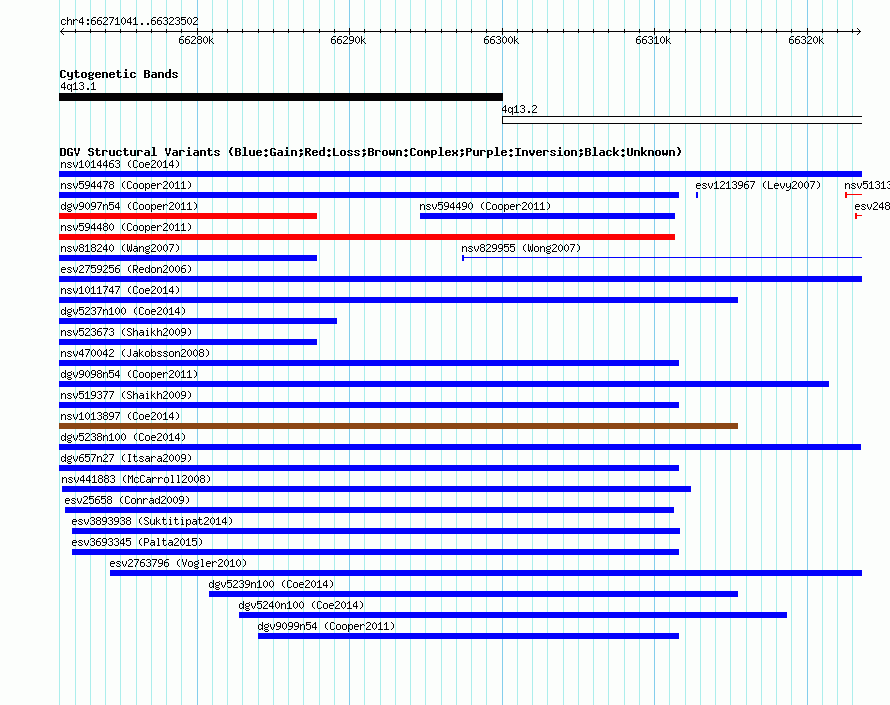
Task: Open variant dgv5239n100 (Coe2014) label
Action: (271, 584)
